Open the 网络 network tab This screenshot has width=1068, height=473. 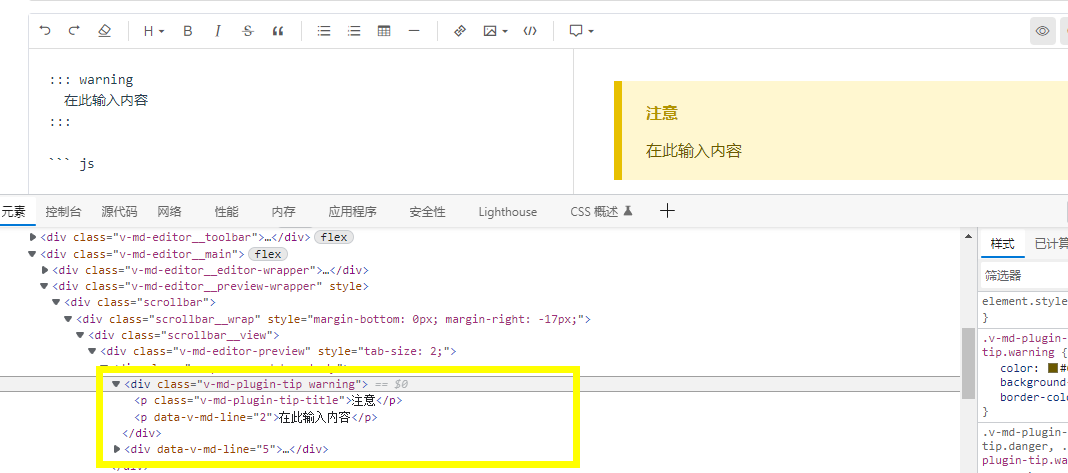pyautogui.click(x=170, y=212)
